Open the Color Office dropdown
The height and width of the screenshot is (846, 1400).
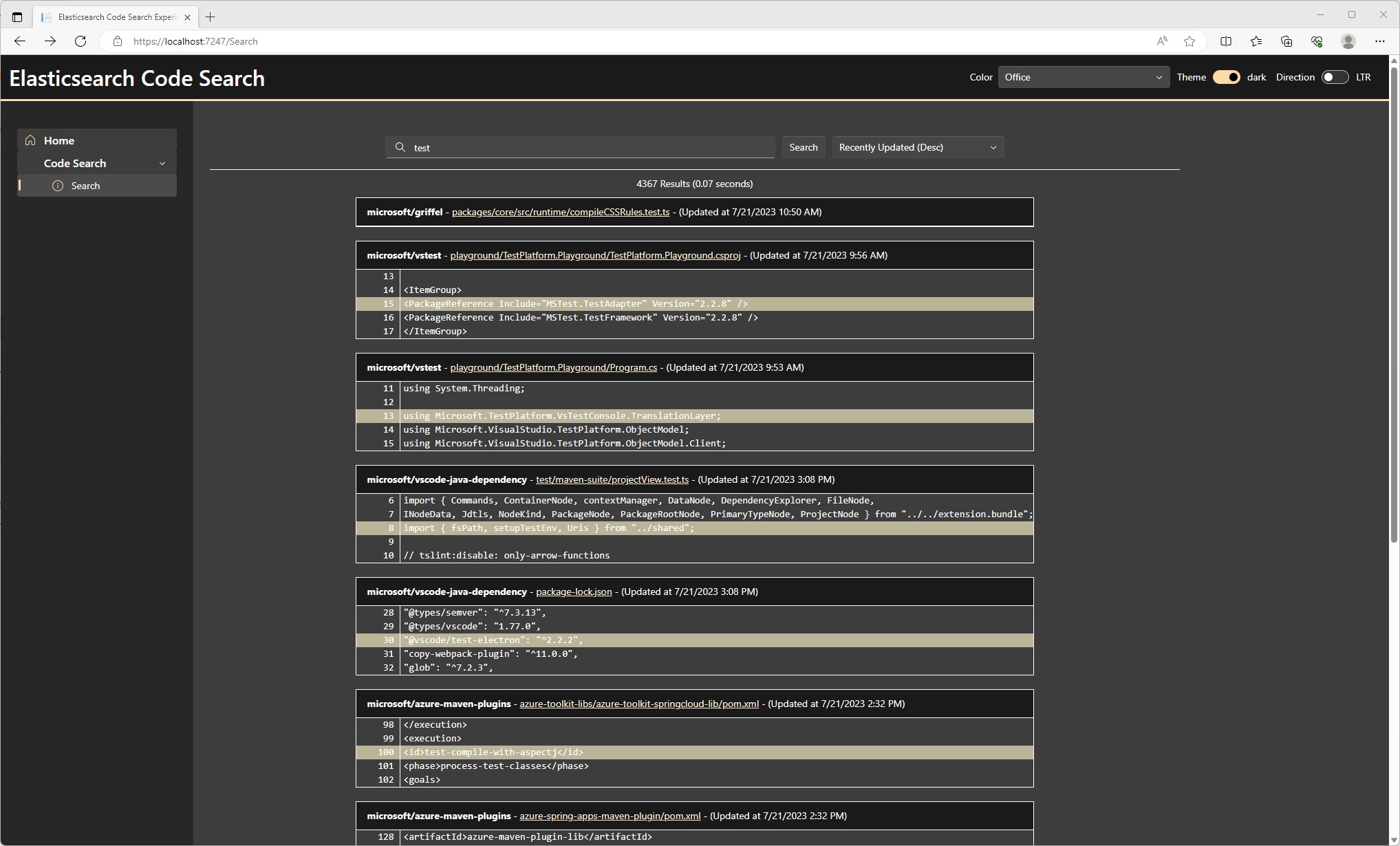[x=1084, y=77]
